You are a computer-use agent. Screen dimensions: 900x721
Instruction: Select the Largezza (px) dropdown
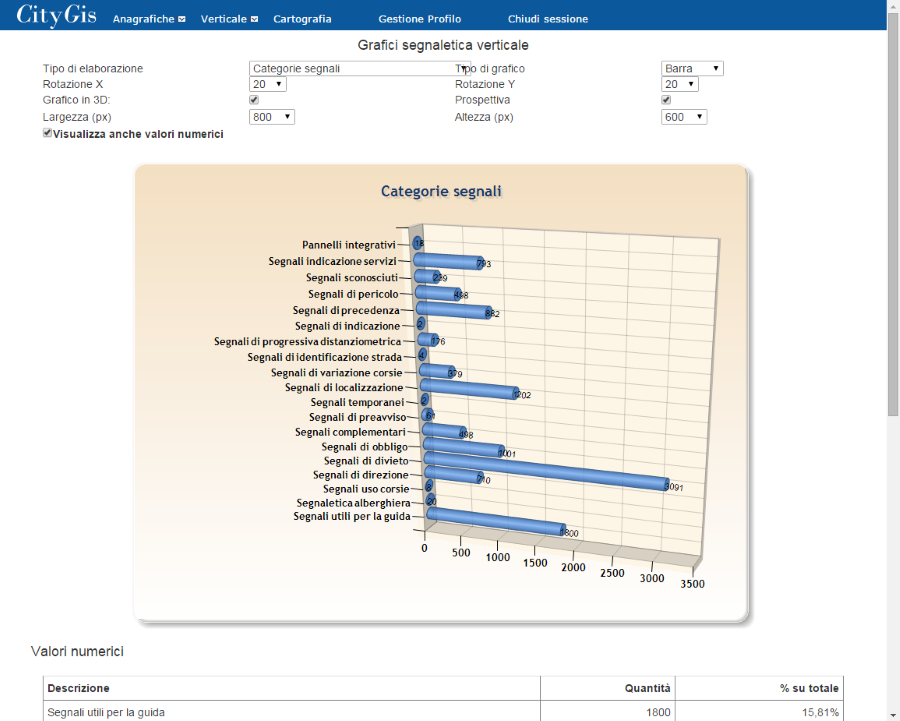271,117
